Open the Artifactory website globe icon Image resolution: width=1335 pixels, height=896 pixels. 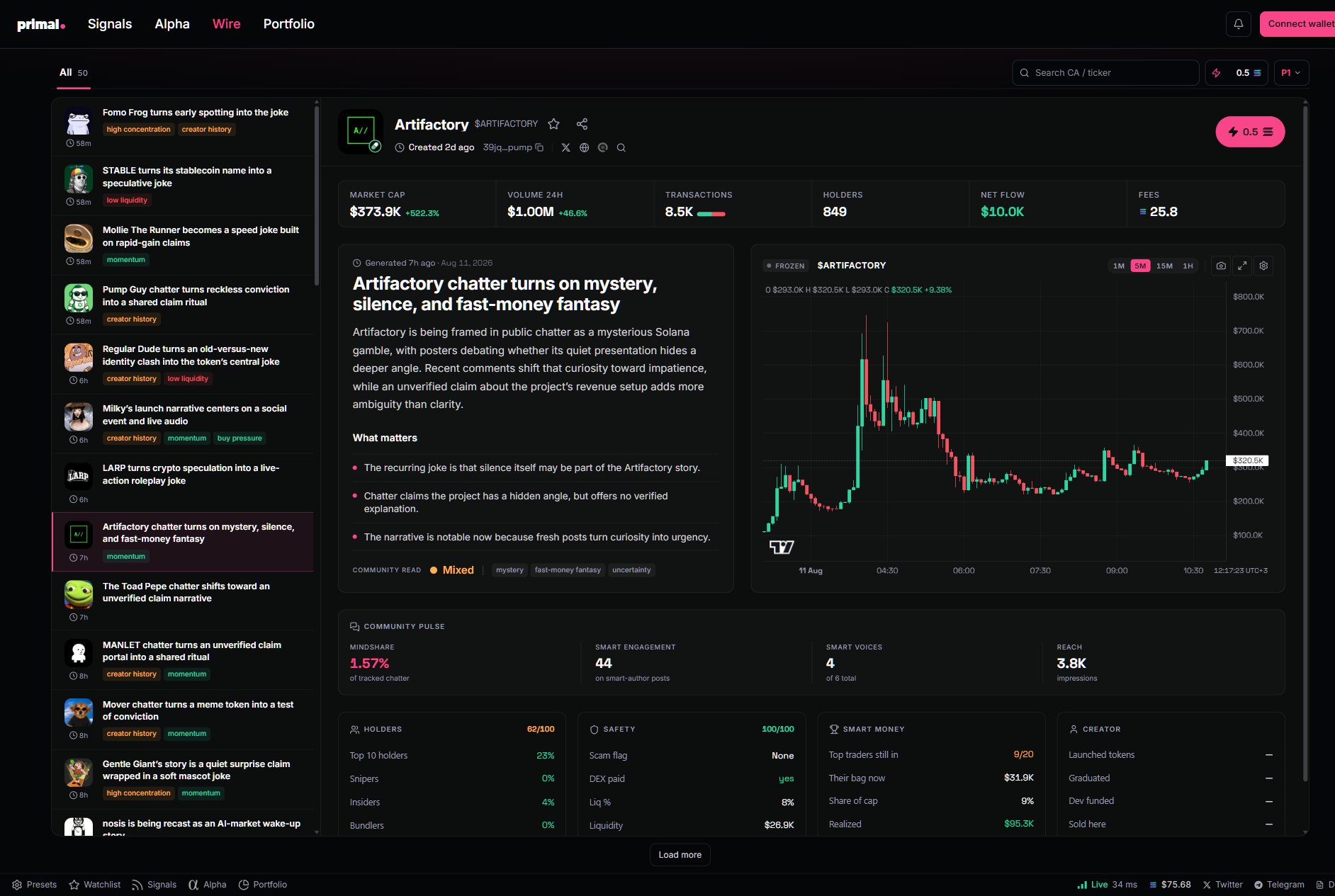click(x=584, y=147)
